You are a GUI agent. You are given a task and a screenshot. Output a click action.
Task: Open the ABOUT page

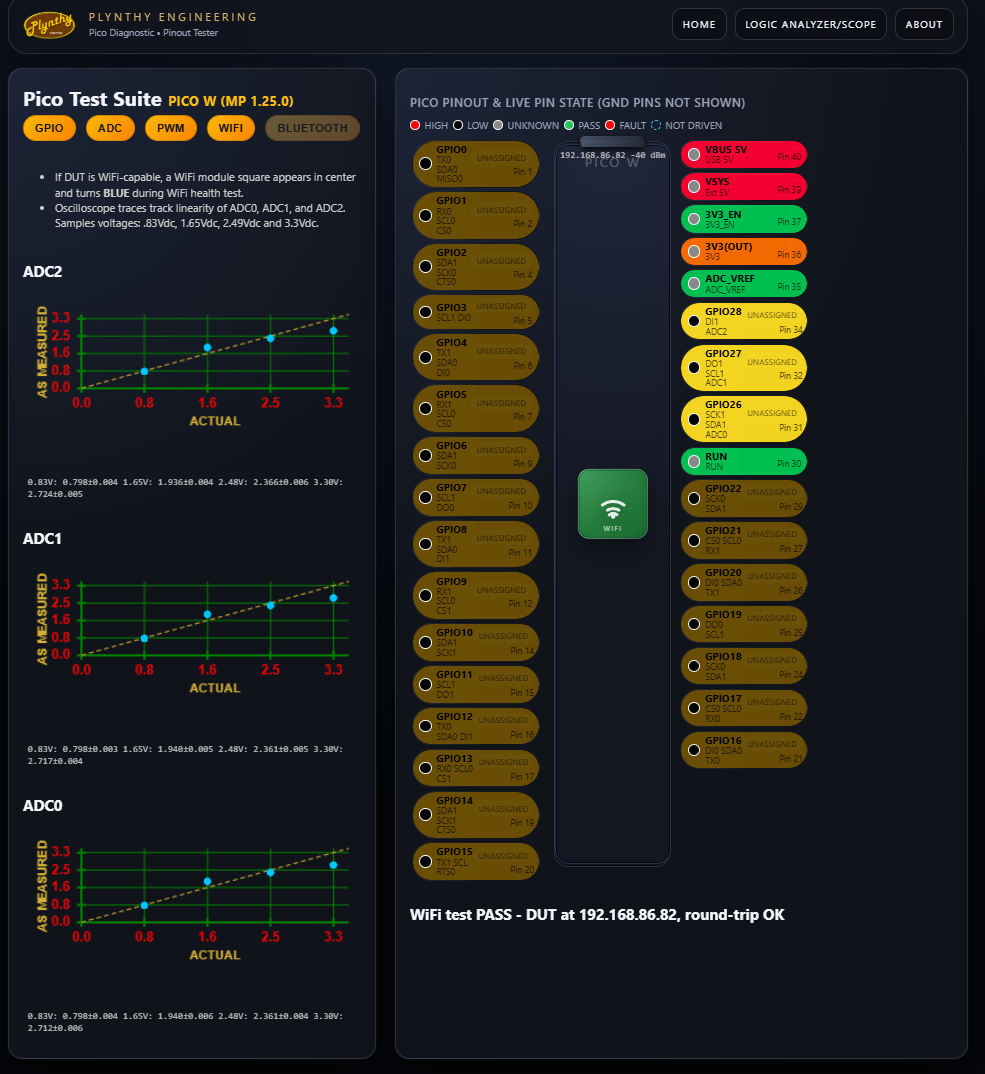[x=923, y=25]
